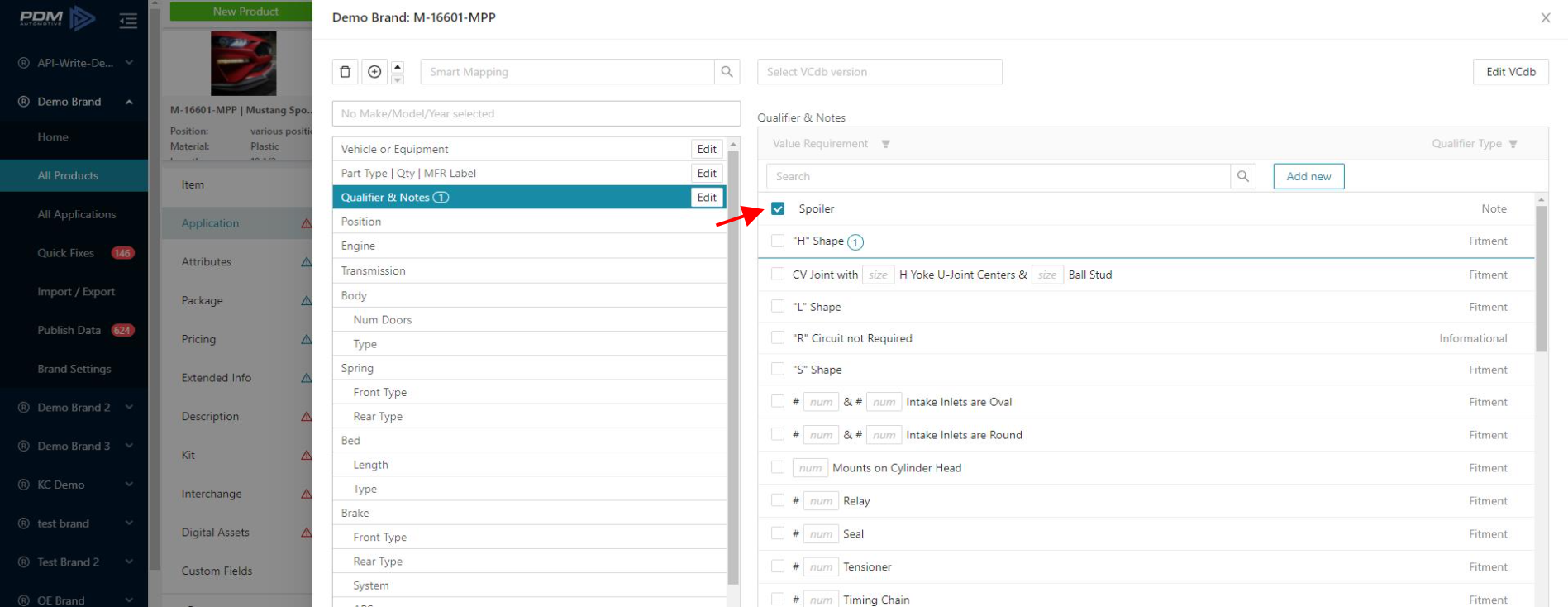Click the Edit VCdb button
The width and height of the screenshot is (1568, 607).
tap(1511, 72)
